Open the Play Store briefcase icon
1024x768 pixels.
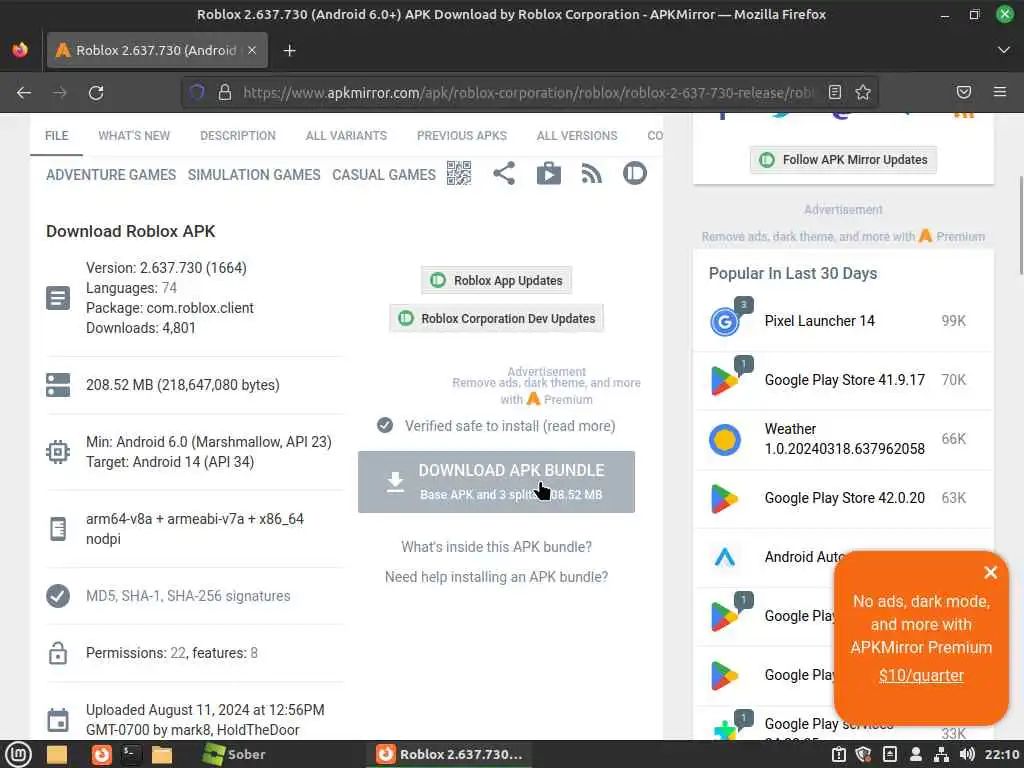[549, 174]
